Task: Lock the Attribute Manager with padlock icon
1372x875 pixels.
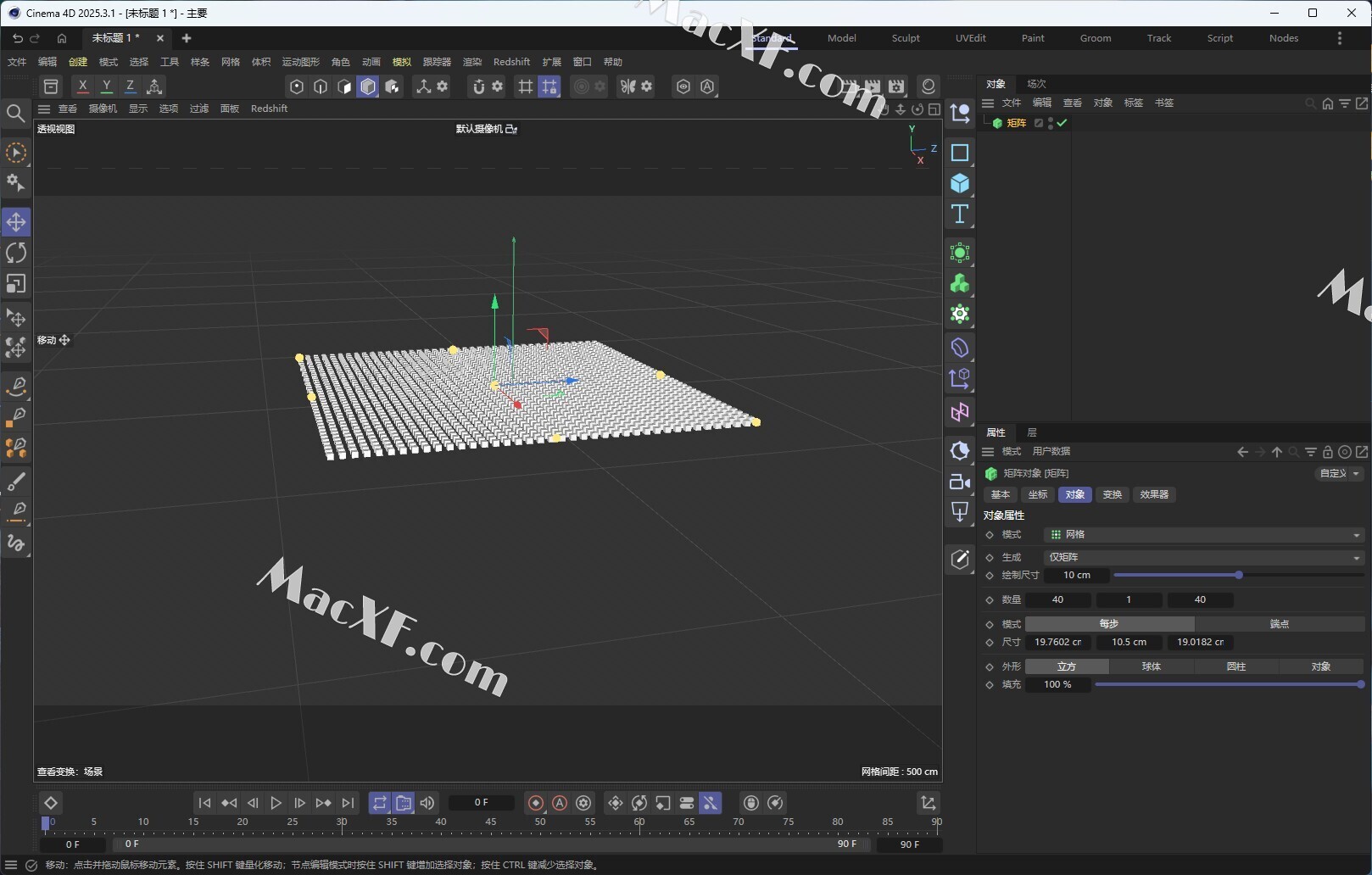Action: pyautogui.click(x=1328, y=452)
